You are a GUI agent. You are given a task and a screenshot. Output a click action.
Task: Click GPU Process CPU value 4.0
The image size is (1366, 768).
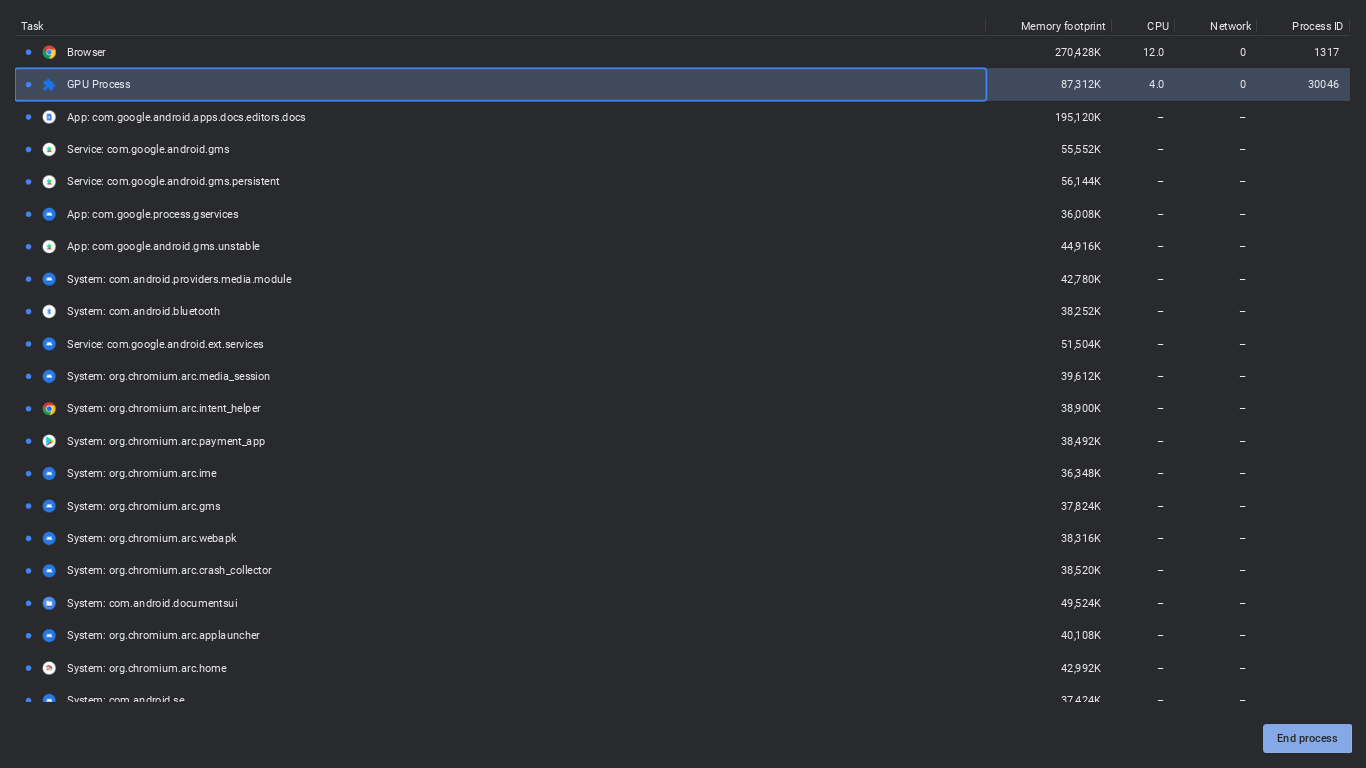(1156, 85)
